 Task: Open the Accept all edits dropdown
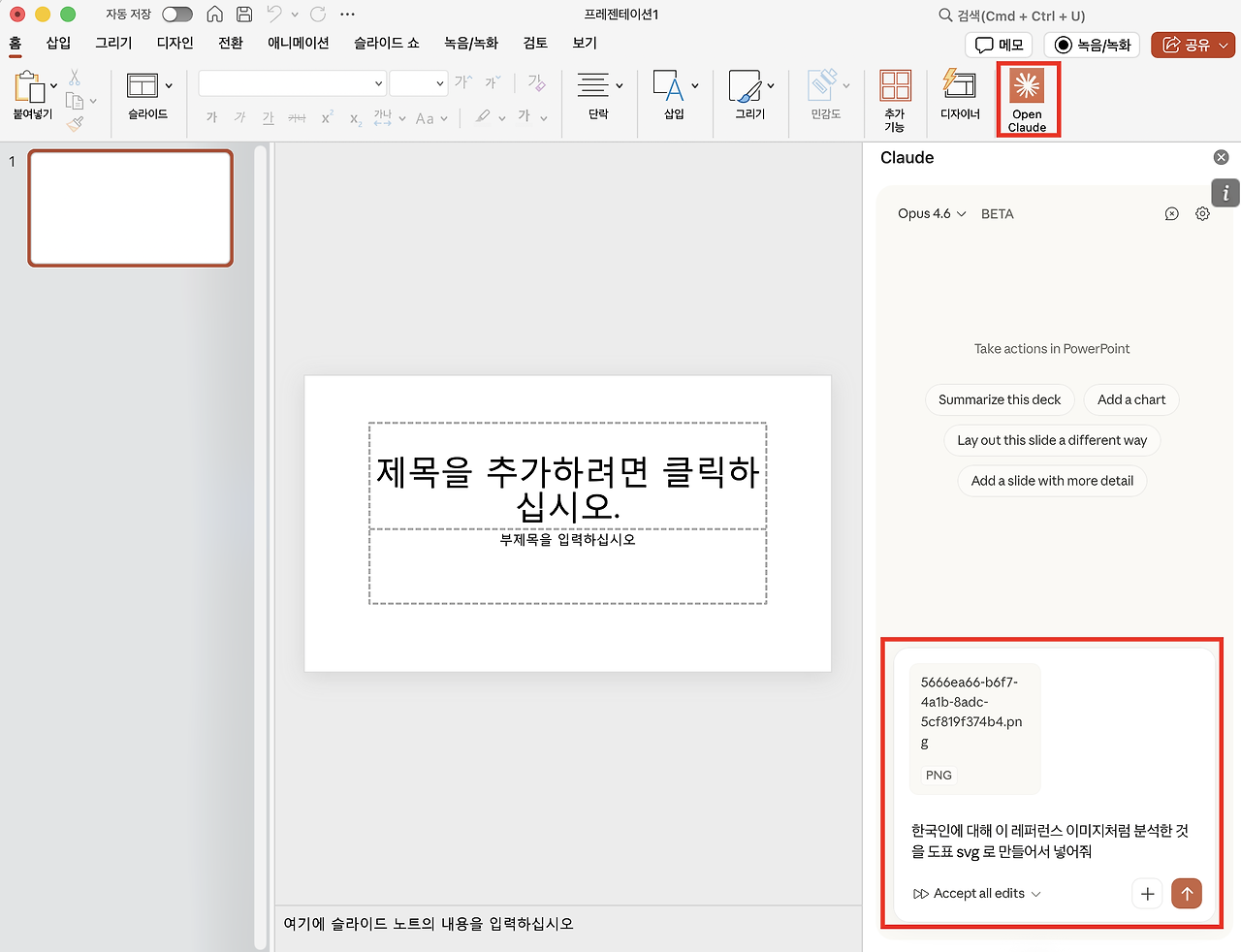[977, 893]
